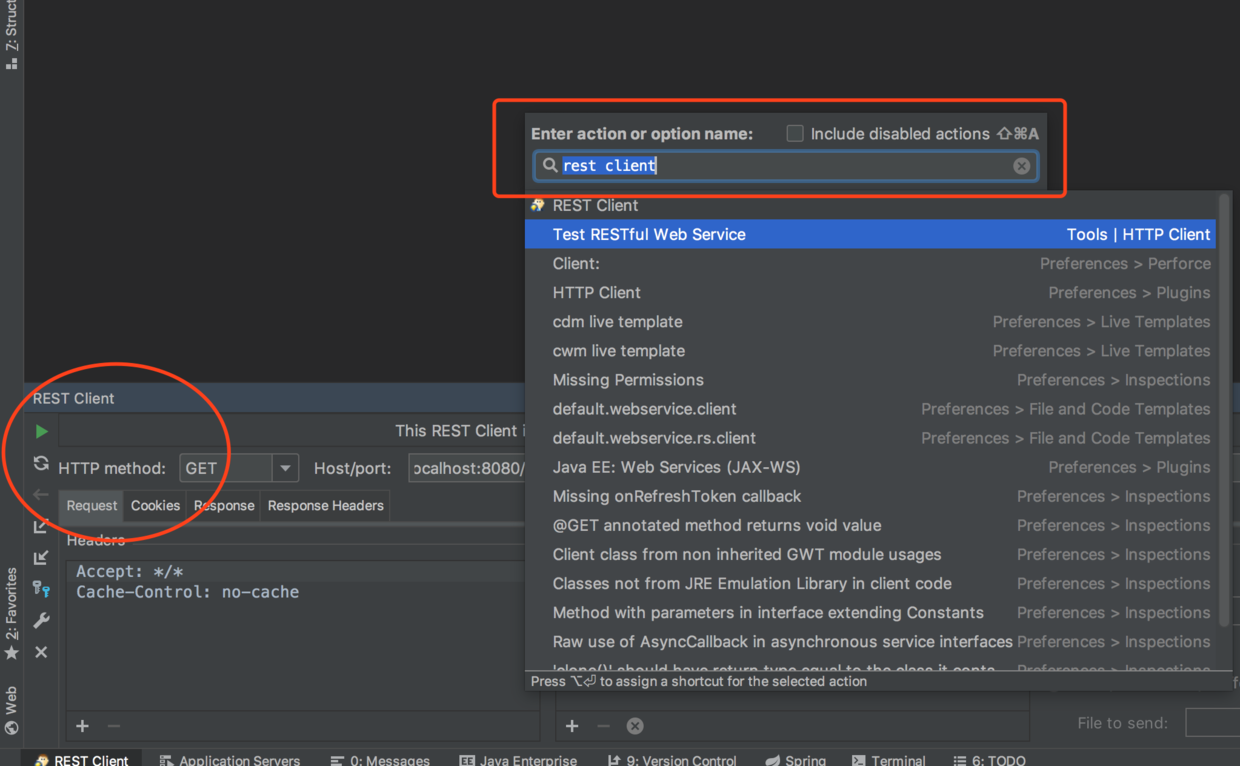The height and width of the screenshot is (766, 1240).
Task: Run the REST request with the green play icon
Action: tap(41, 432)
